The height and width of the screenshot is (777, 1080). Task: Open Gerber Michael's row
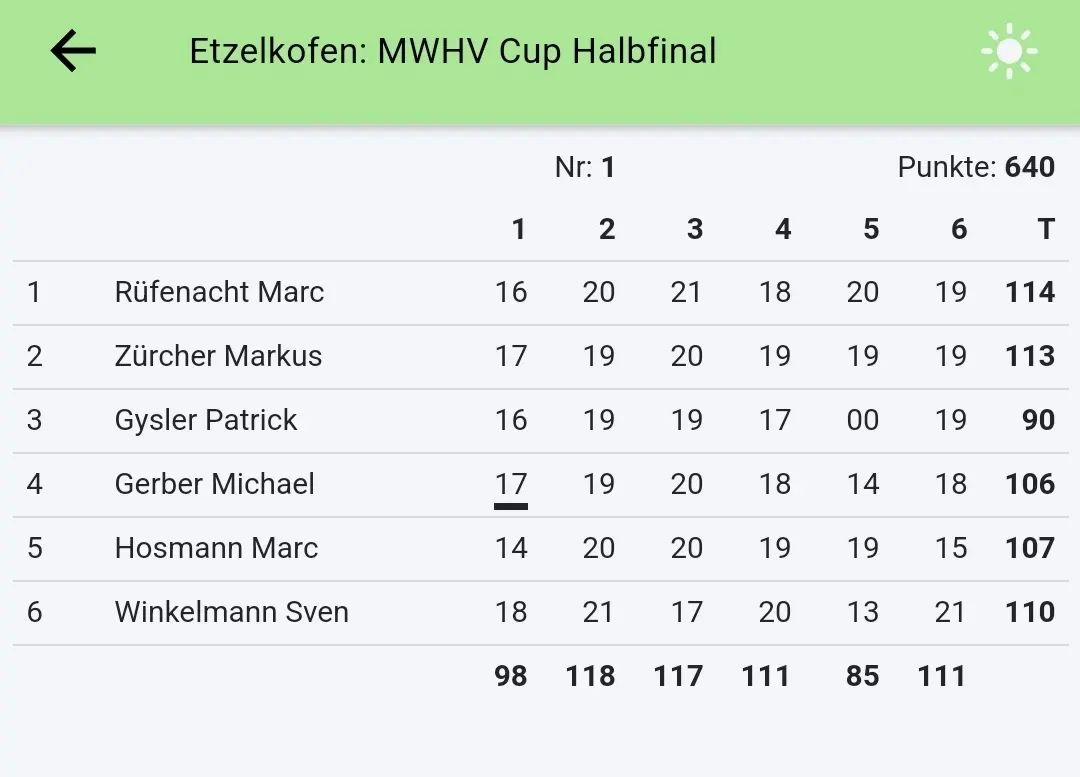214,484
